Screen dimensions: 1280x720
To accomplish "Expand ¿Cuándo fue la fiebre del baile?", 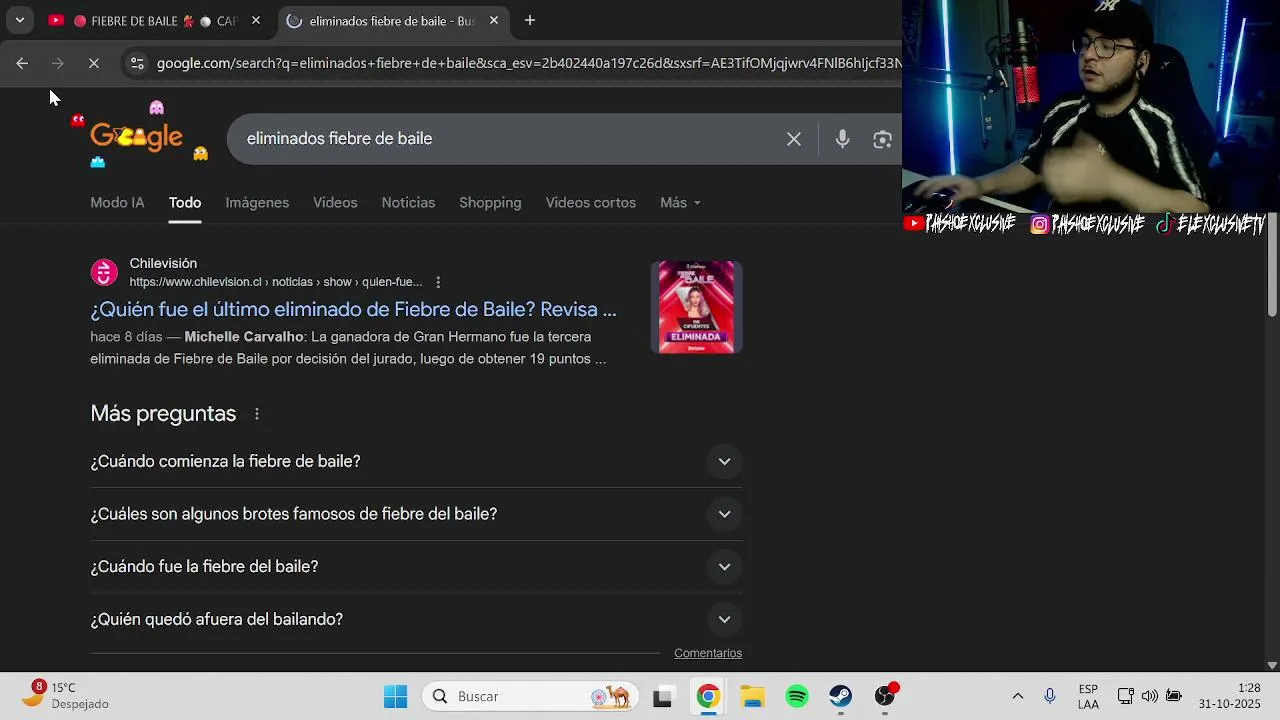I will coord(416,566).
